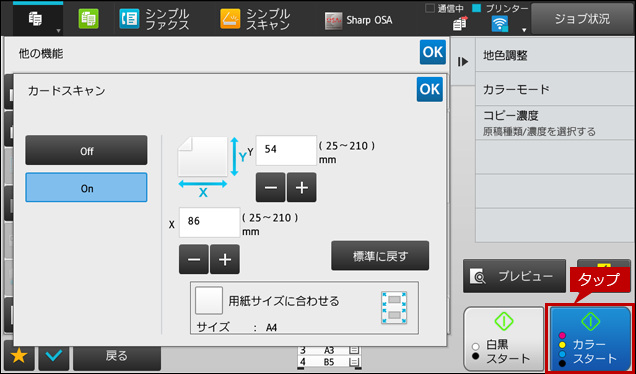This screenshot has width=636, height=374.
Task: Tap the yellow star favorites icon
Action: click(19, 356)
